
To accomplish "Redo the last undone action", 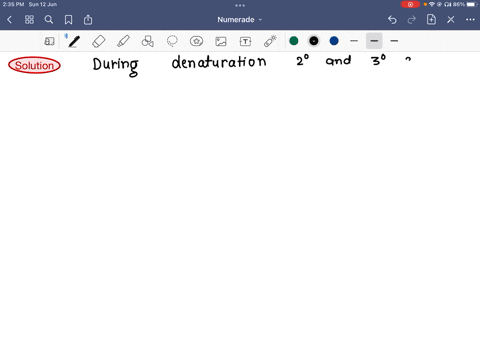I will pyautogui.click(x=412, y=20).
